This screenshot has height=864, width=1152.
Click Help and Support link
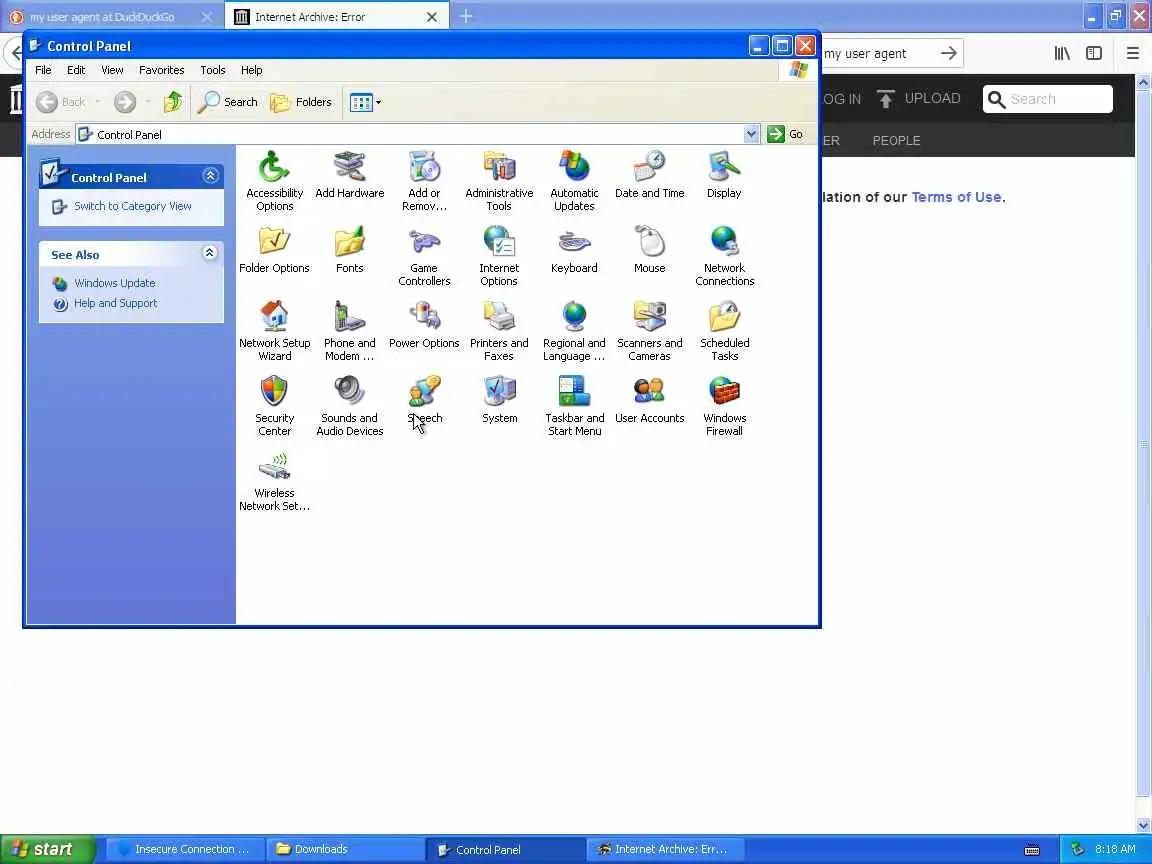(115, 303)
